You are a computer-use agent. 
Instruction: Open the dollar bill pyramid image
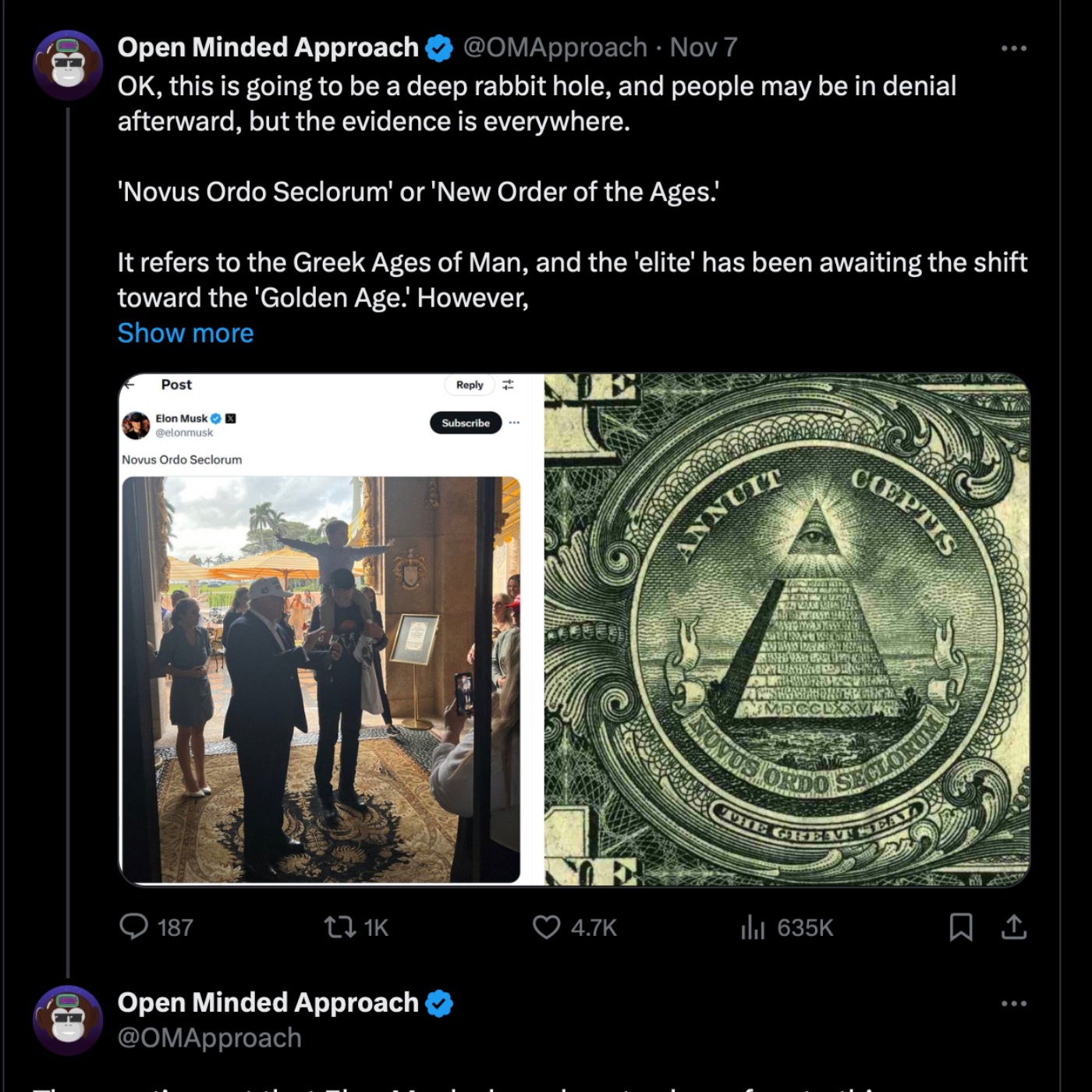click(786, 629)
